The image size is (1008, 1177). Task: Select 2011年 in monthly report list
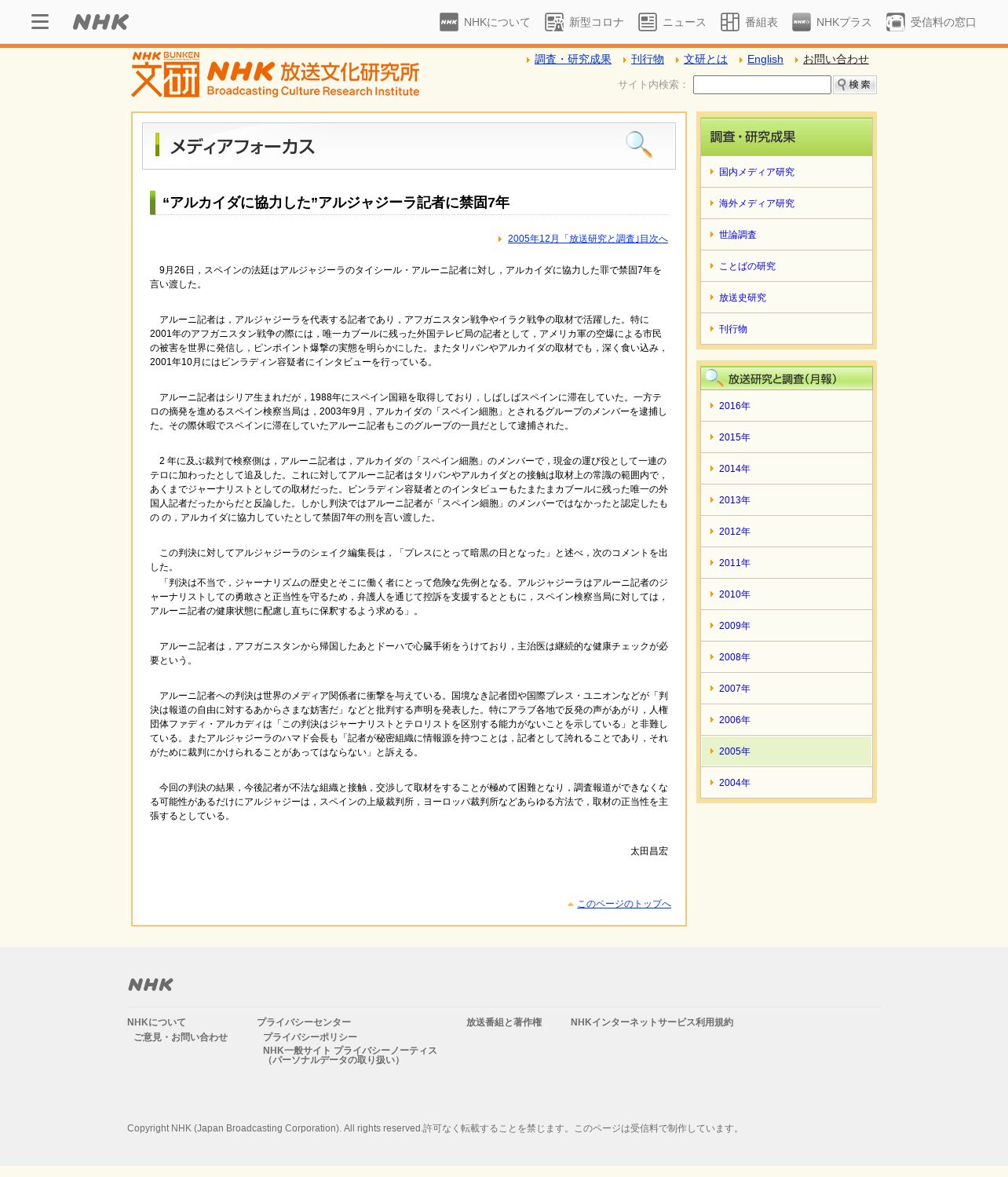787,563
